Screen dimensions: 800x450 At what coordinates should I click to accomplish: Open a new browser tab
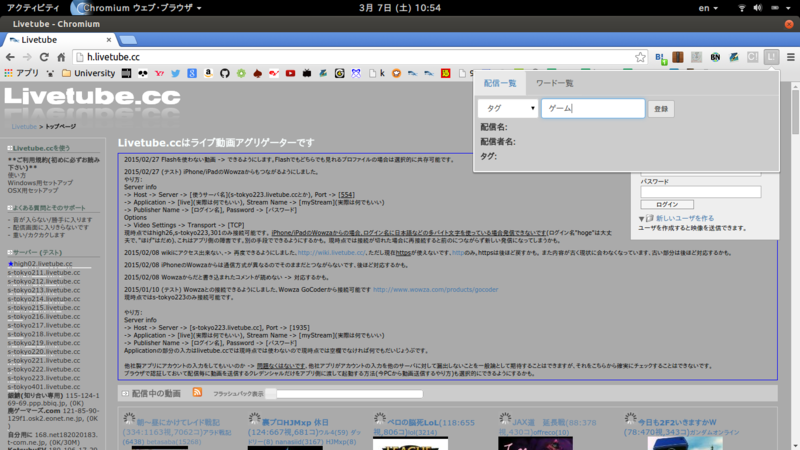coord(128,40)
